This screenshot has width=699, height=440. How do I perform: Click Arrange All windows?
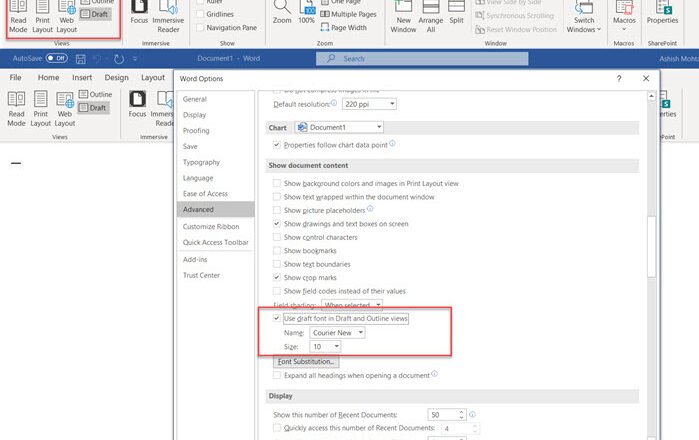[431, 17]
